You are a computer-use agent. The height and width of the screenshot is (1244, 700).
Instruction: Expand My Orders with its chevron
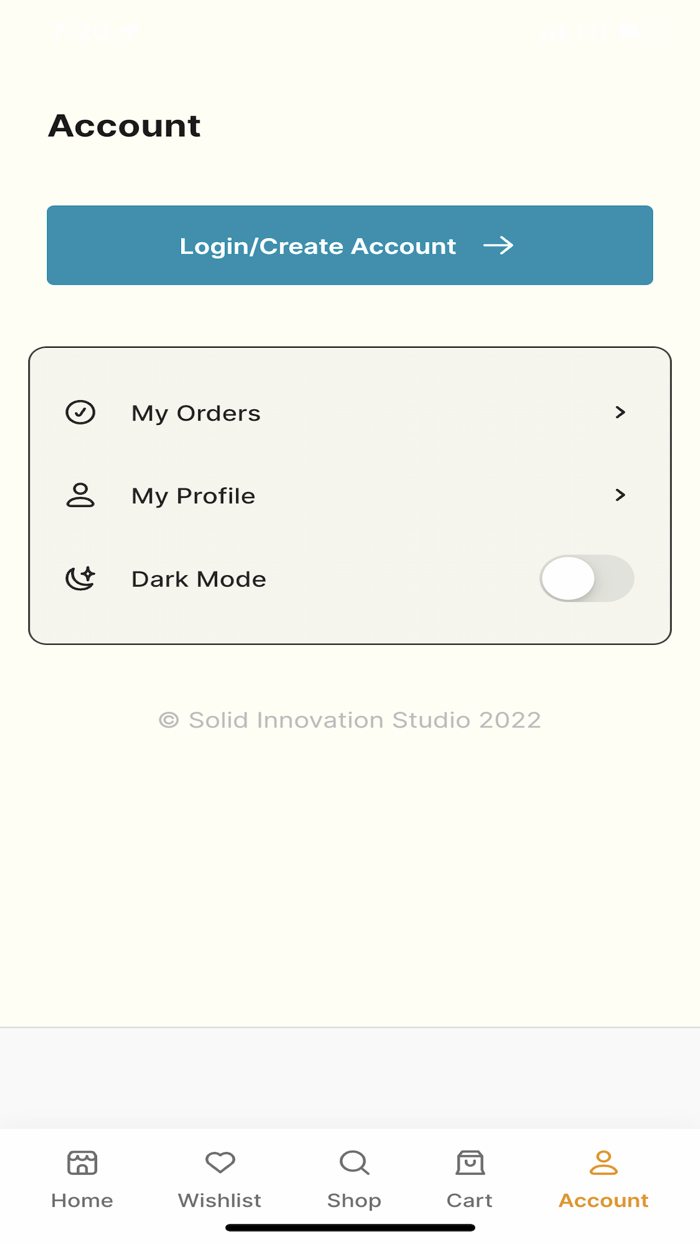(x=620, y=412)
